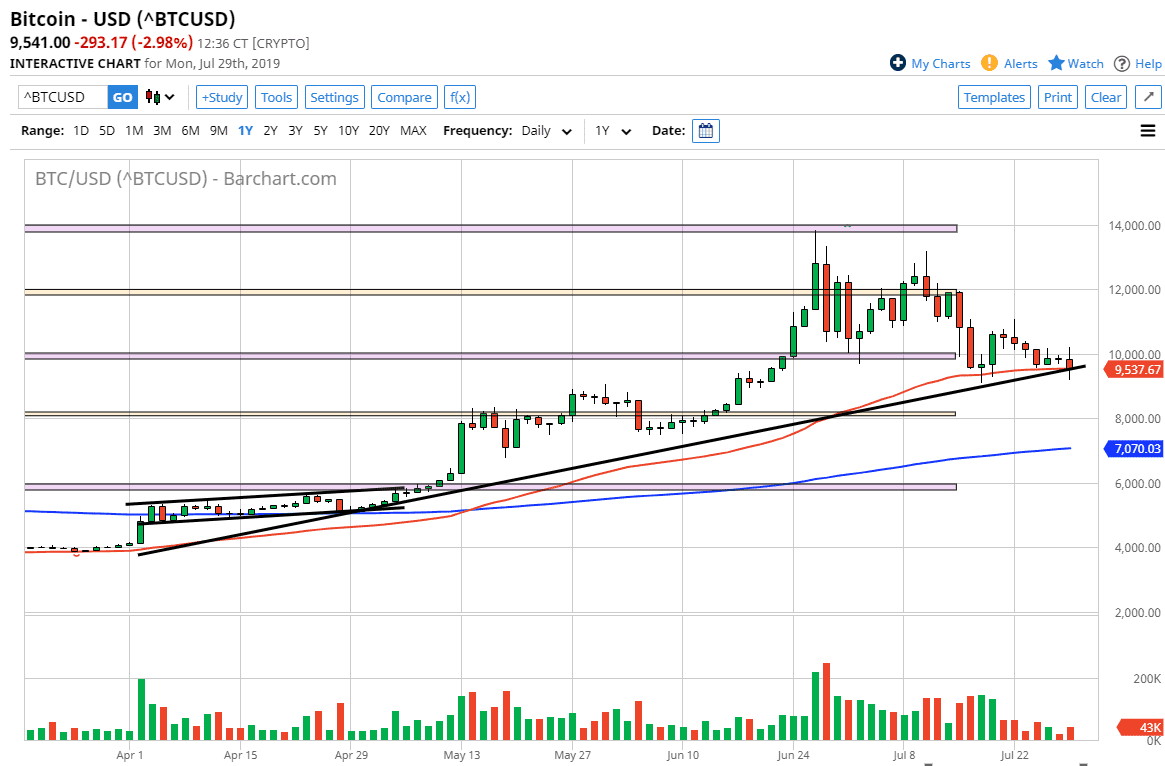The image size is (1165, 766).
Task: Switch the range to MAX
Action: (412, 130)
